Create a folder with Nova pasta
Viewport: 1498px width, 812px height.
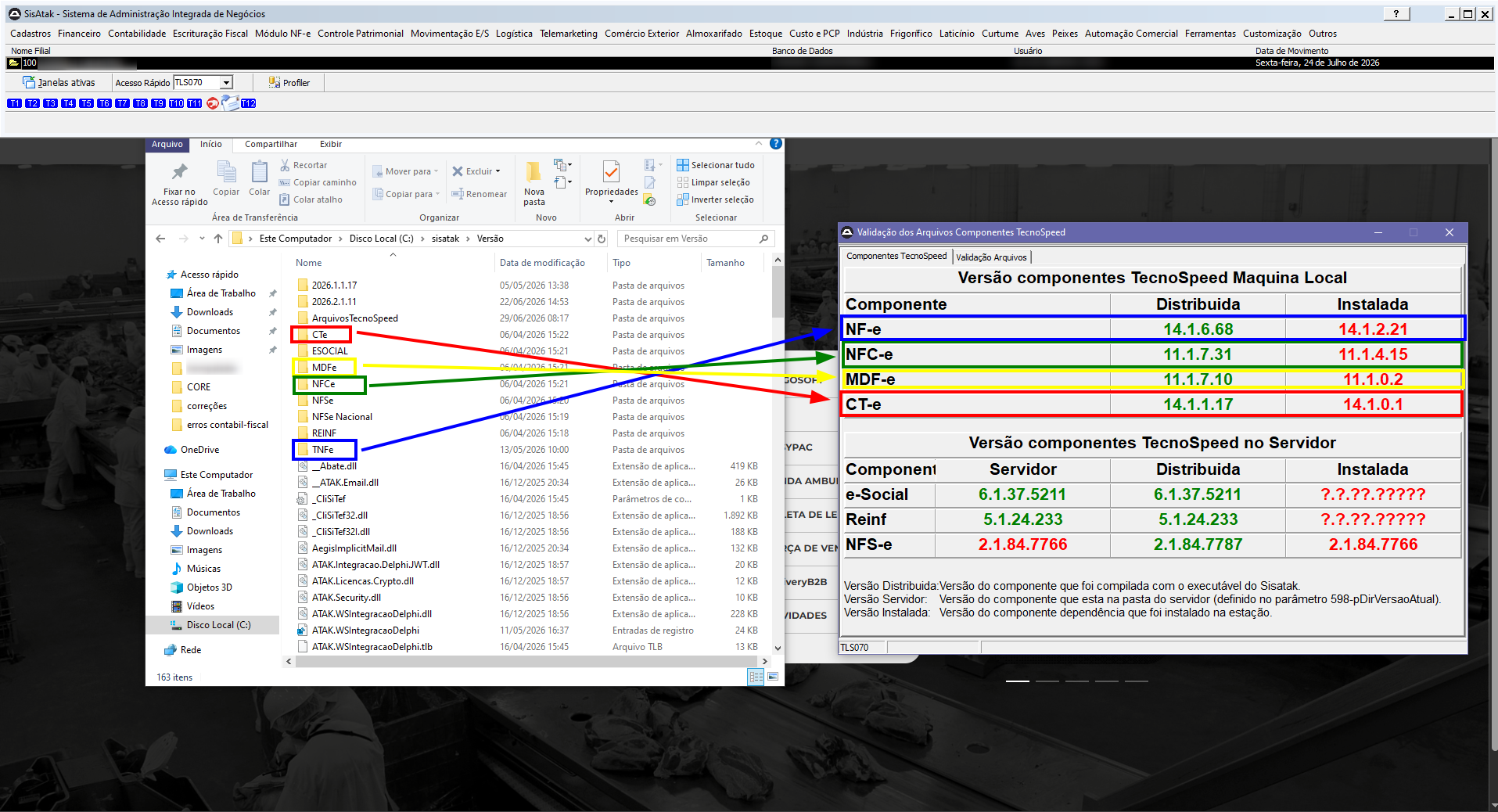click(x=534, y=184)
